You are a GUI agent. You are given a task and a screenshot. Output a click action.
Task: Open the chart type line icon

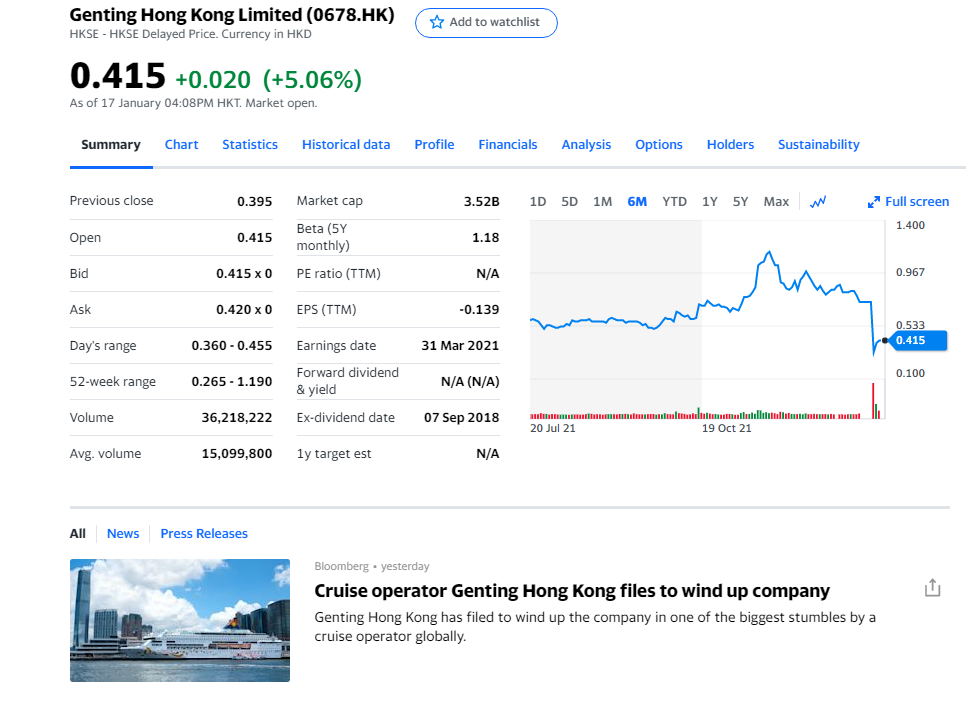[818, 202]
